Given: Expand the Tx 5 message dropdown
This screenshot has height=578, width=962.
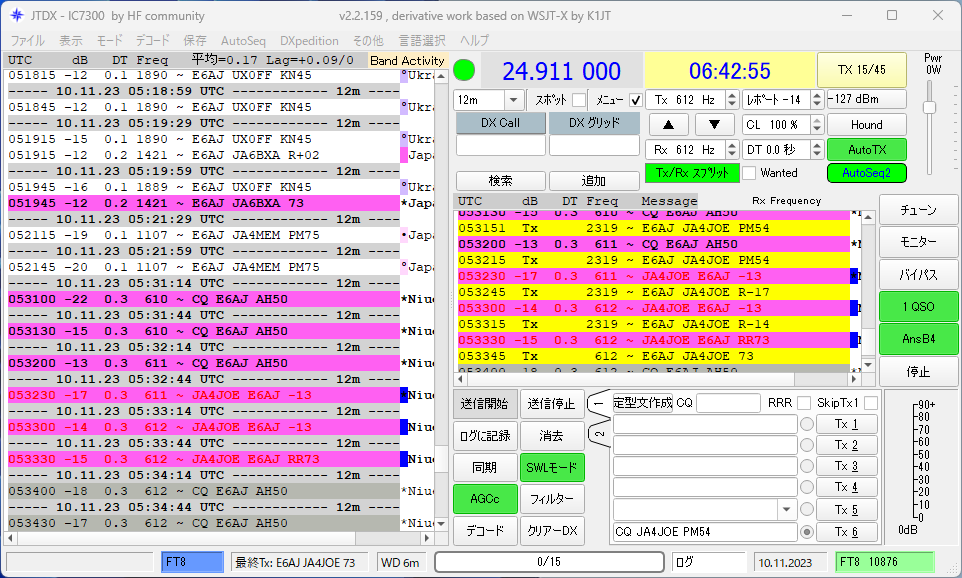Looking at the screenshot, I should [785, 510].
